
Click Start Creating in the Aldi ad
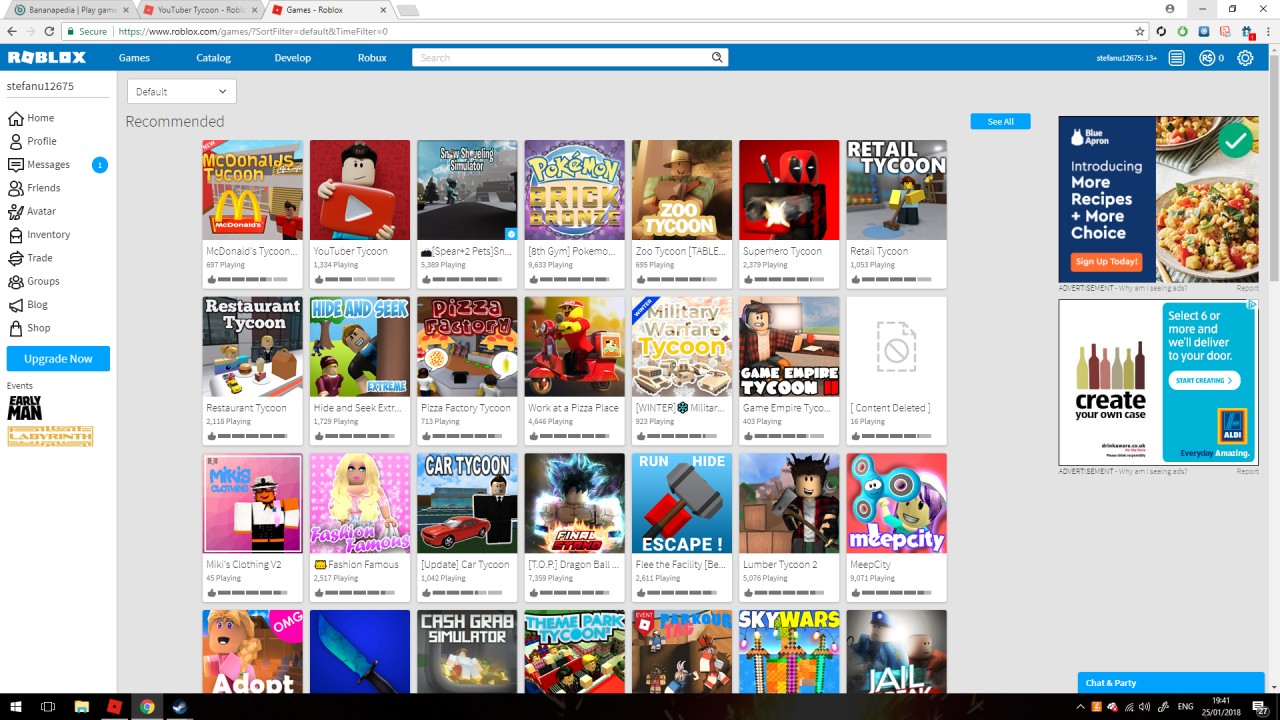(1204, 380)
